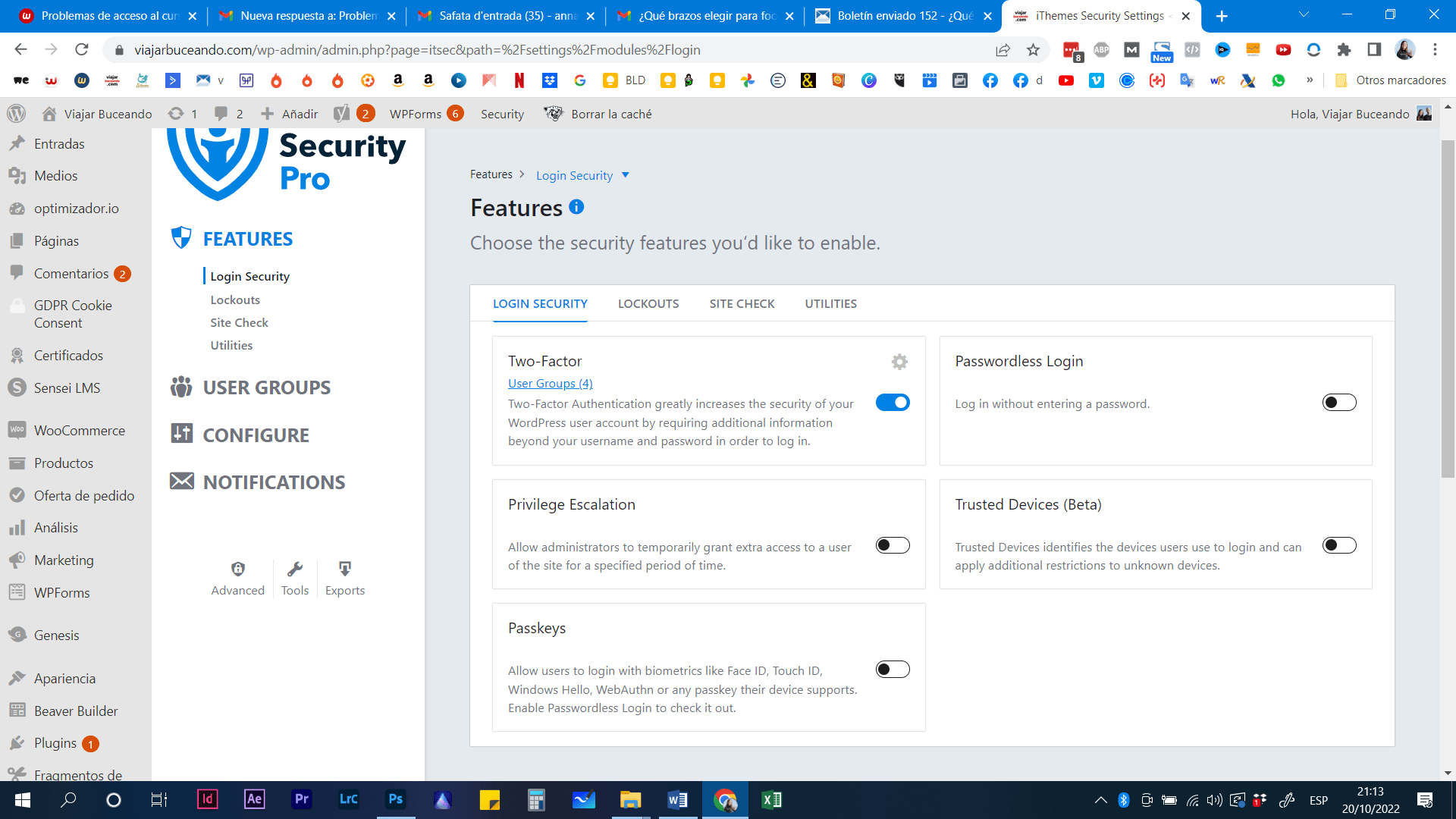Screen dimensions: 1456x819
Task: Click page vertical scrollbar
Action: click(x=1448, y=309)
